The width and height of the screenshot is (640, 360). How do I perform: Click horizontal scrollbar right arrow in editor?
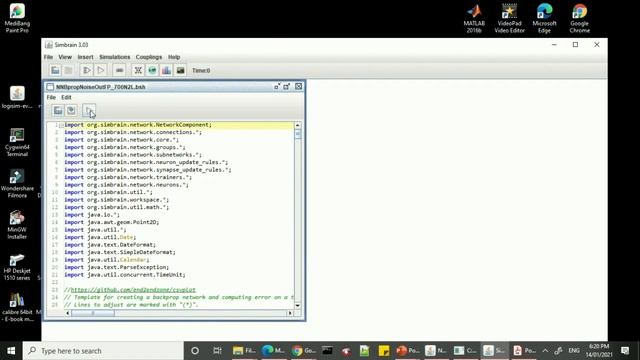[x=290, y=313]
